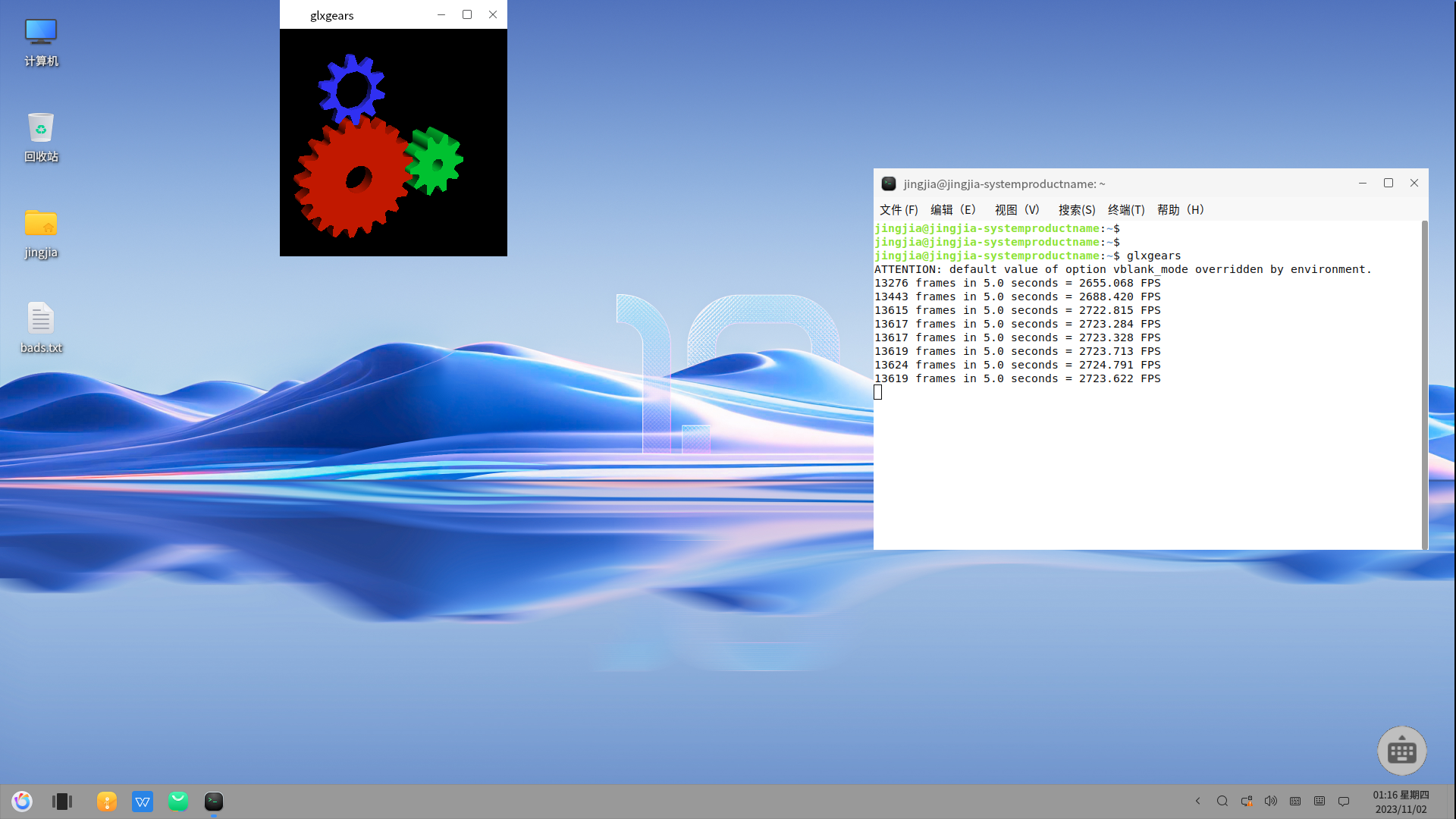Open the multitask view taskbar icon
Image resolution: width=1456 pixels, height=819 pixels.
coord(62,802)
